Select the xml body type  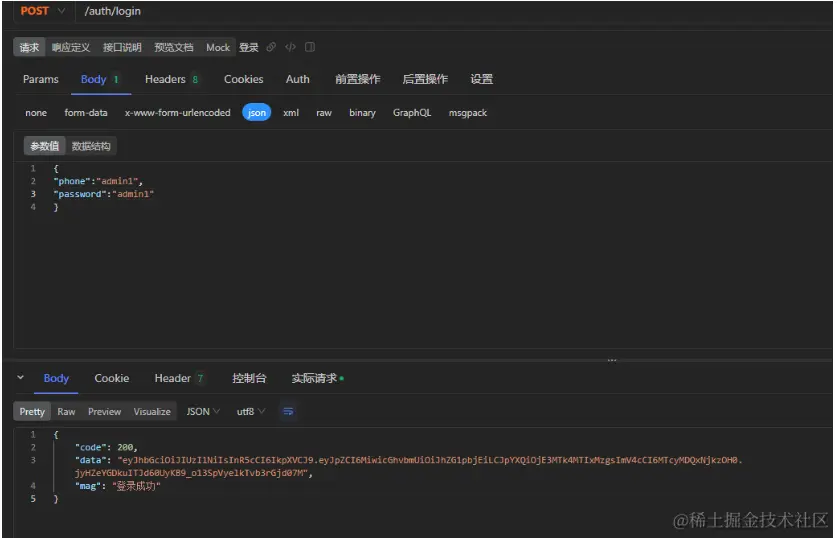point(291,113)
